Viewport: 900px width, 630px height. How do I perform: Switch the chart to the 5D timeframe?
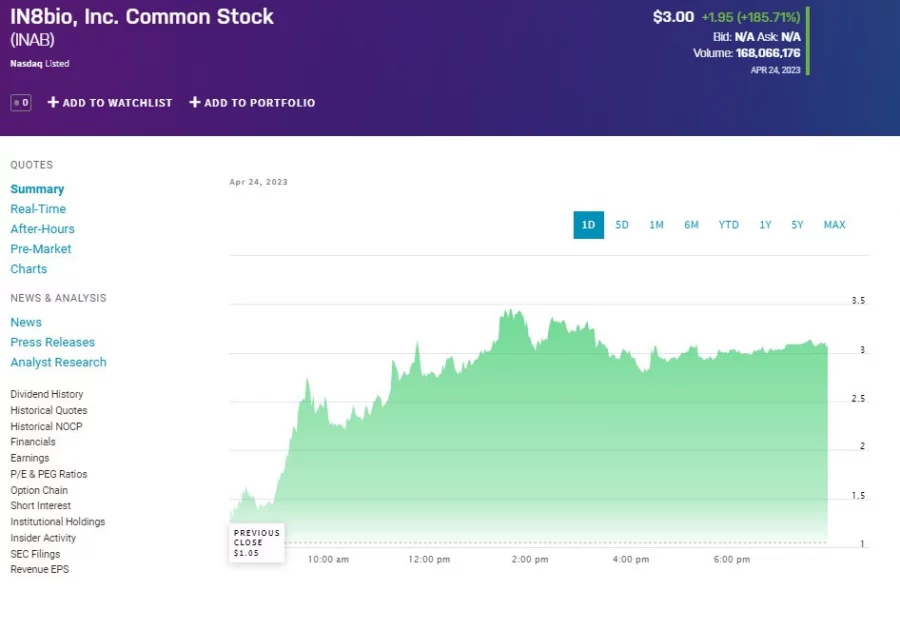(x=622, y=225)
